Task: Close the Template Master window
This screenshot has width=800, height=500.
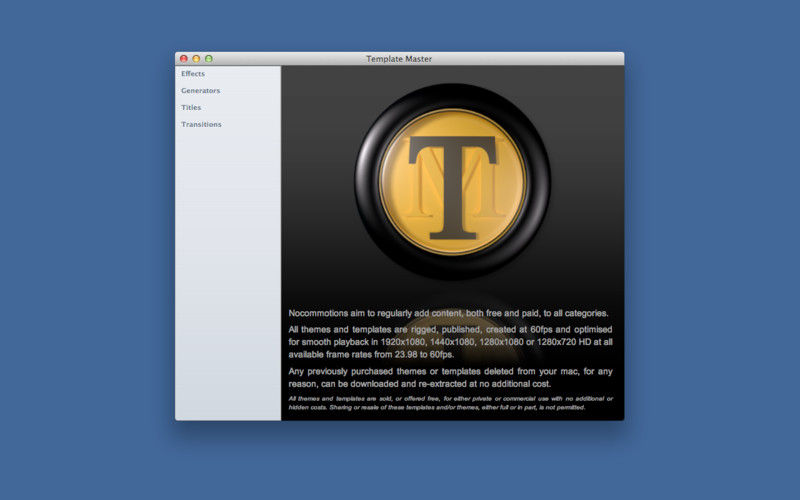Action: click(183, 59)
